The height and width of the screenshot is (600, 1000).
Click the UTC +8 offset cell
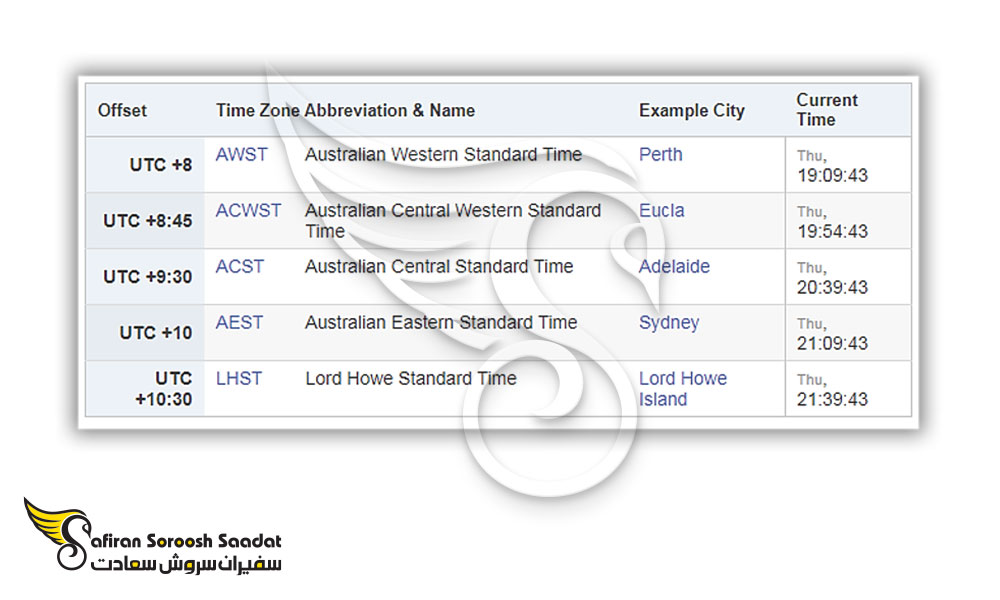(160, 165)
